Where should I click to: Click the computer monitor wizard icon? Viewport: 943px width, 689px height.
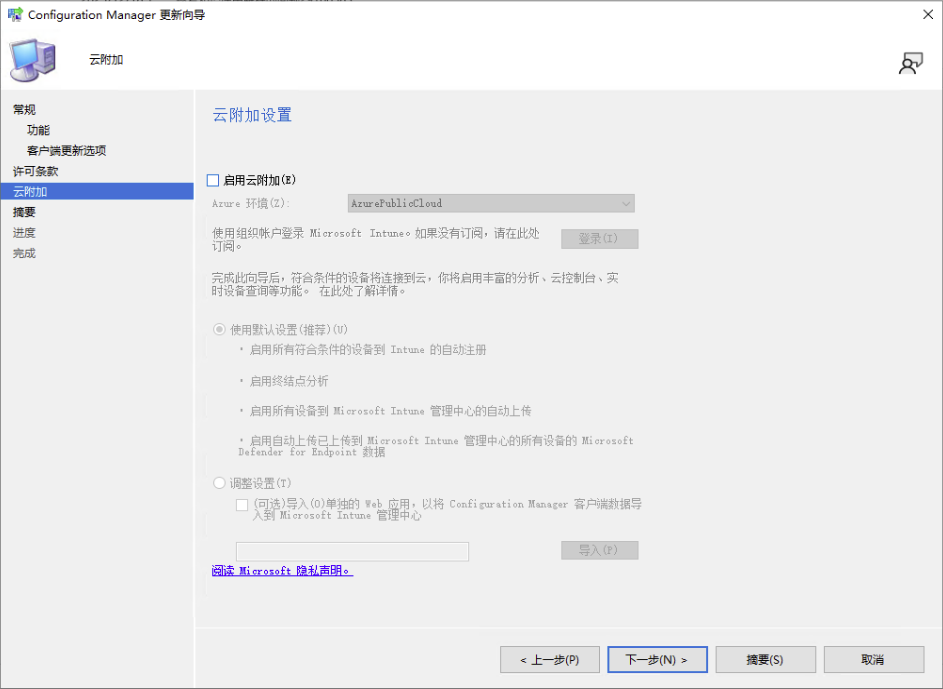[x=32, y=60]
